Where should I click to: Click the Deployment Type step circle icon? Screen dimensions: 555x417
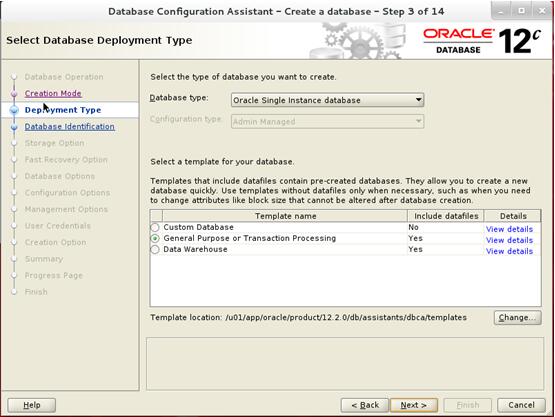[14, 110]
